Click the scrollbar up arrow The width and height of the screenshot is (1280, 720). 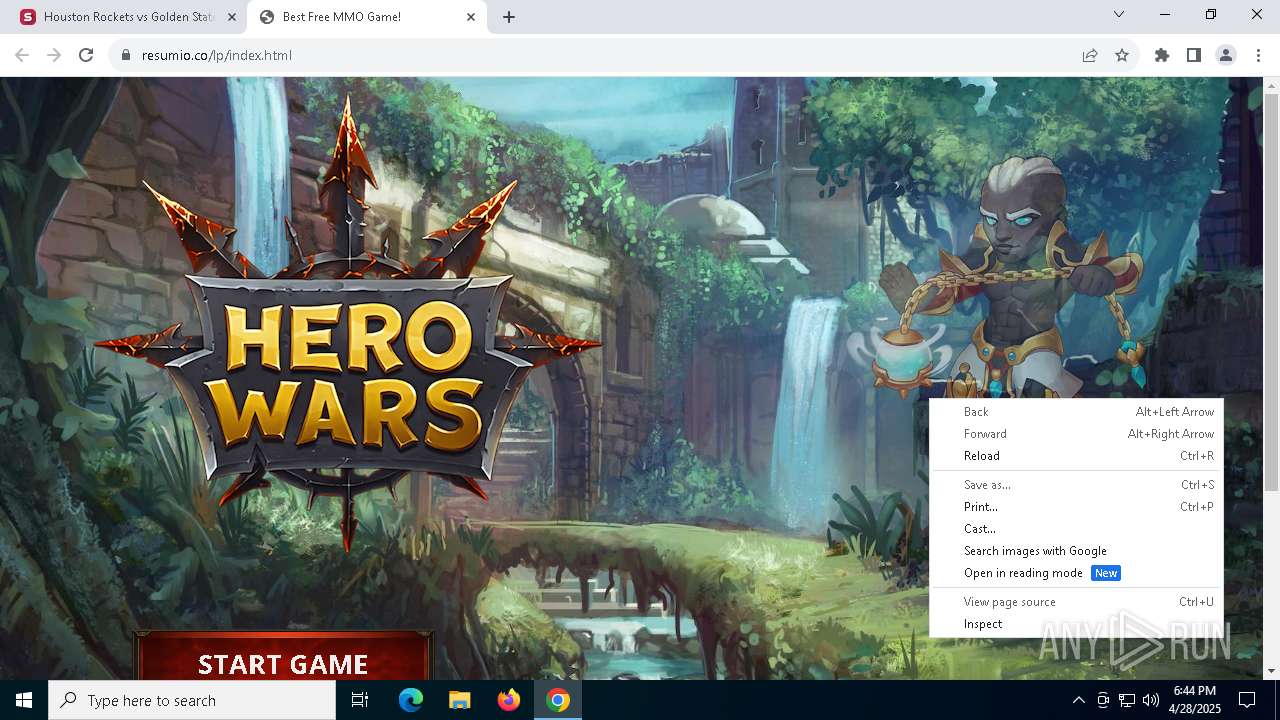tap(1271, 86)
